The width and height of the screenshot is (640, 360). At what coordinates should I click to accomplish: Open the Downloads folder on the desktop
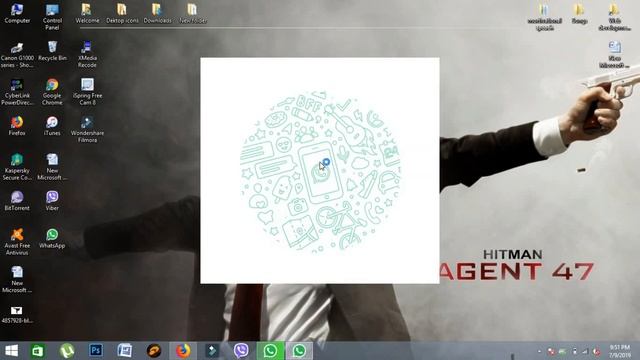(x=158, y=13)
